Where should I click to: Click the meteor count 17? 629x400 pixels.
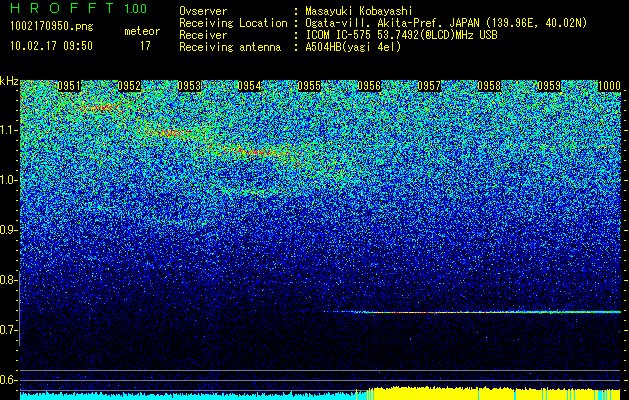tap(145, 46)
